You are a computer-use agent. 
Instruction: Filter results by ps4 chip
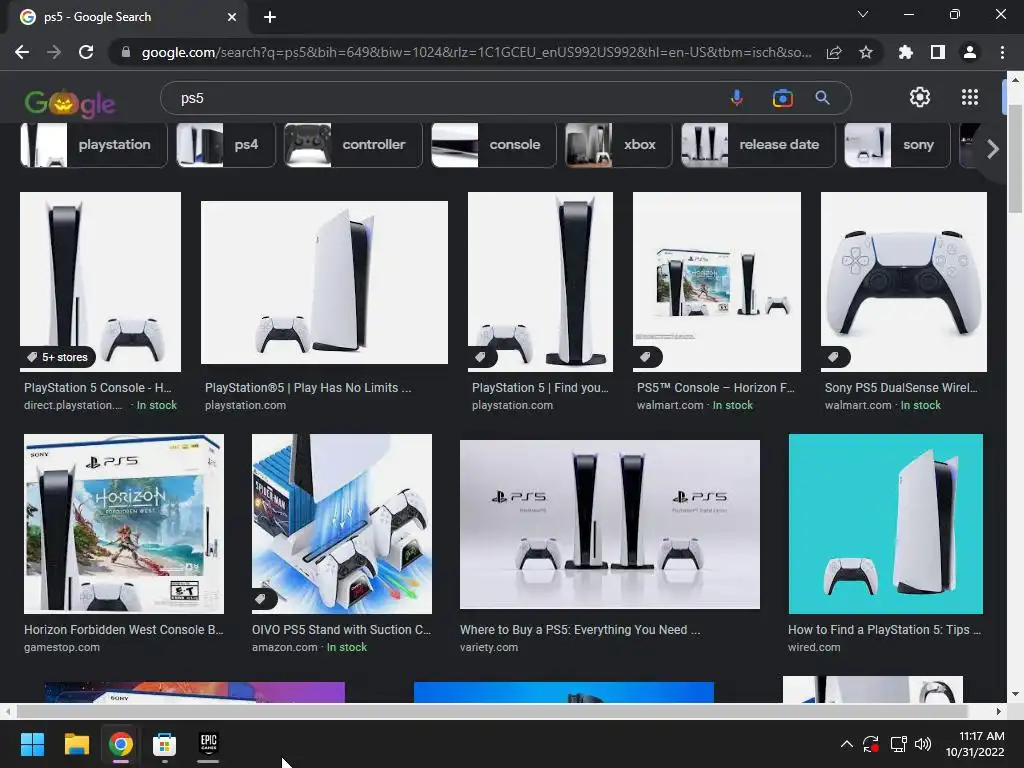pos(226,145)
